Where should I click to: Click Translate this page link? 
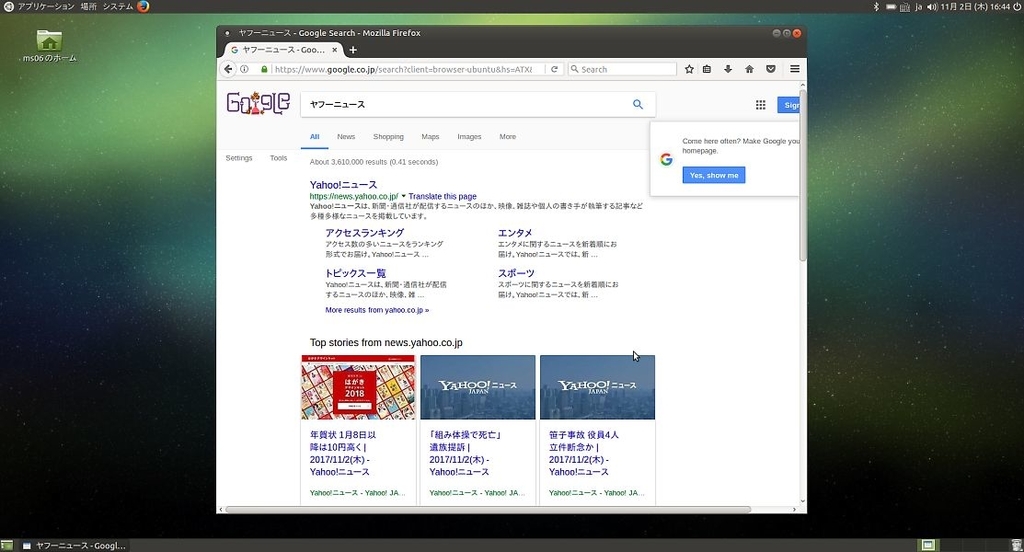pos(442,196)
